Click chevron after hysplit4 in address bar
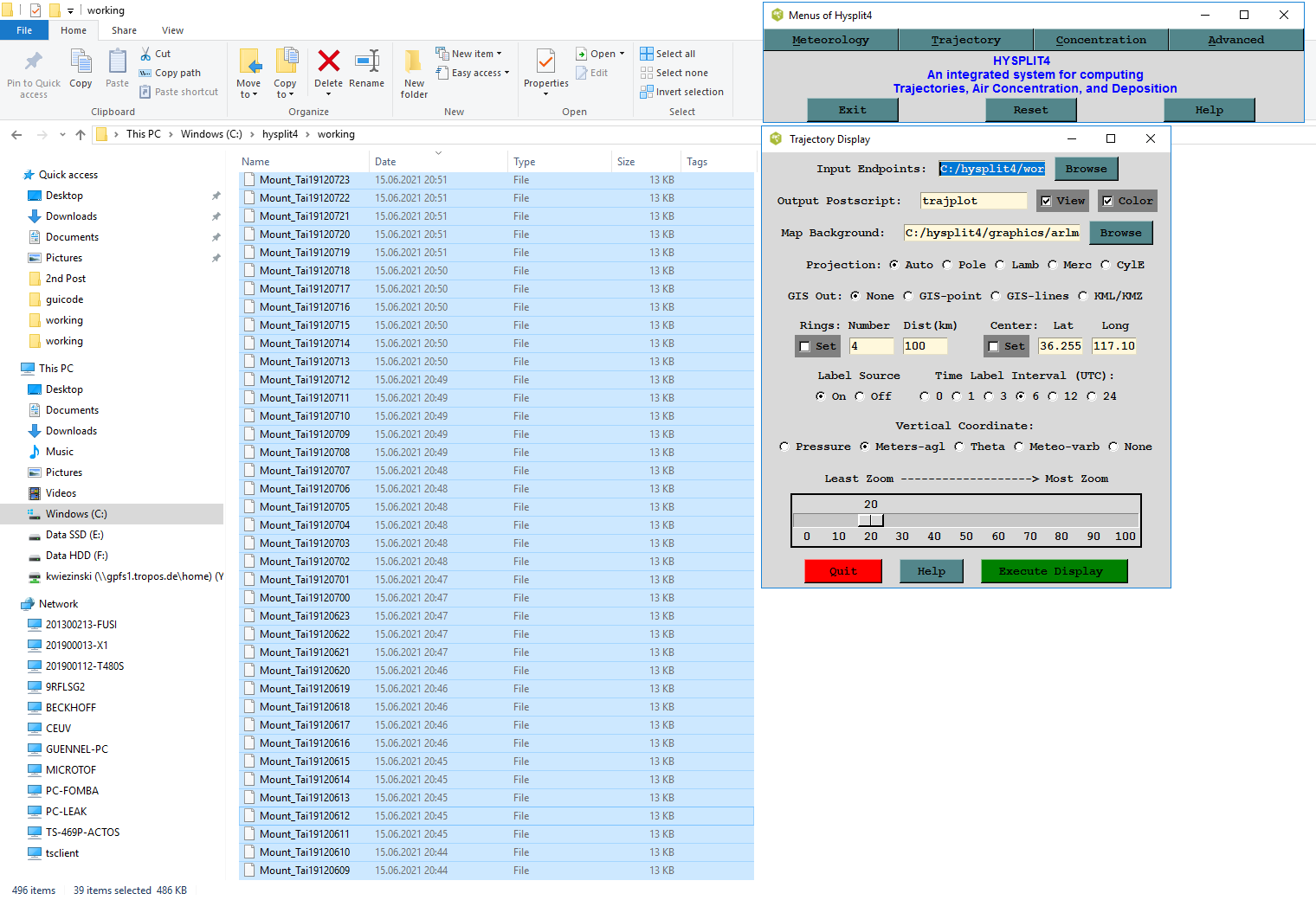Screen dimensions: 1316x900 click(x=307, y=134)
